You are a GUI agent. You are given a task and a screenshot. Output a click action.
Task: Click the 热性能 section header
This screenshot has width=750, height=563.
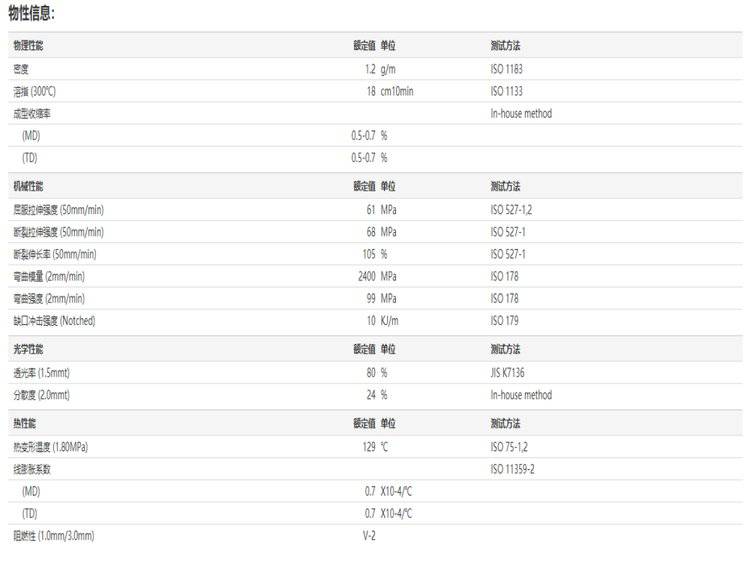(x=24, y=423)
